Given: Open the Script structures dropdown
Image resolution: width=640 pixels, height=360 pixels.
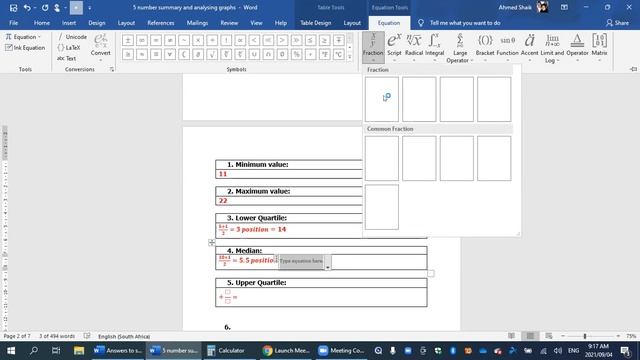Looking at the screenshot, I should [x=394, y=48].
